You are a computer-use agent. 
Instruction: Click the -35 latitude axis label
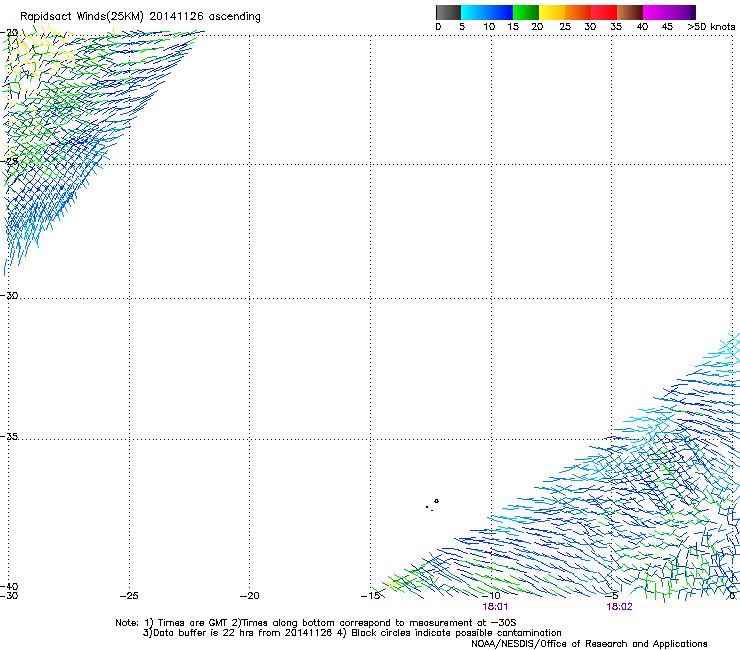point(9,437)
